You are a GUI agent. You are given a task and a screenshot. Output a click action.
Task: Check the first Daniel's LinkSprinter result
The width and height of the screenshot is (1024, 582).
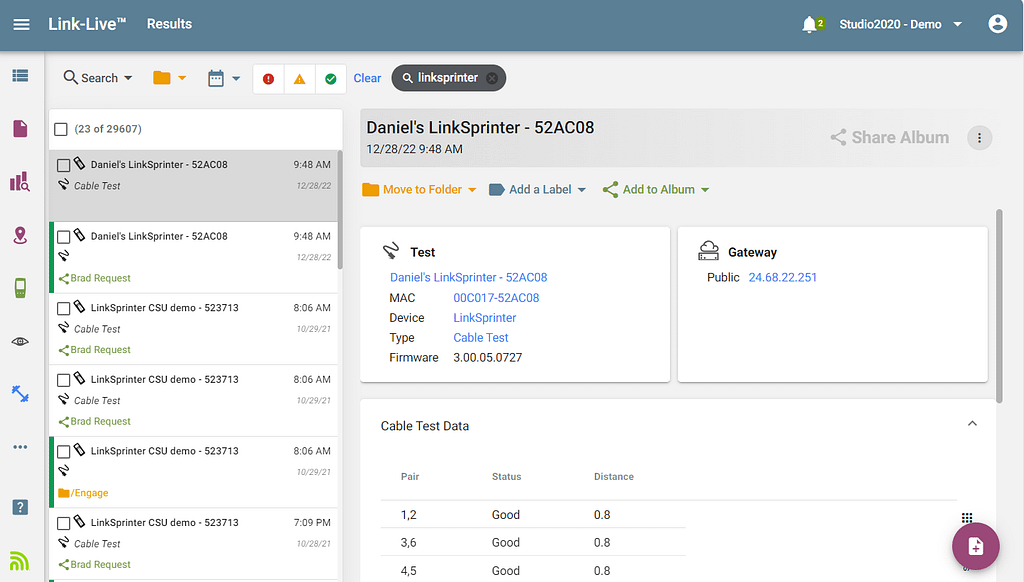[x=63, y=165]
